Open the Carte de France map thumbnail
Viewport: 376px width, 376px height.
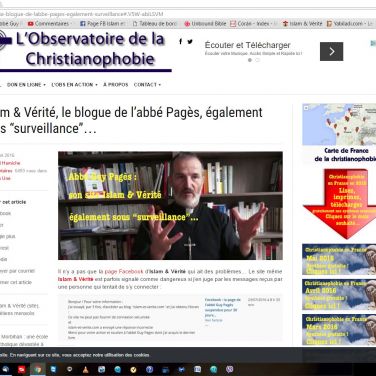[x=339, y=124]
